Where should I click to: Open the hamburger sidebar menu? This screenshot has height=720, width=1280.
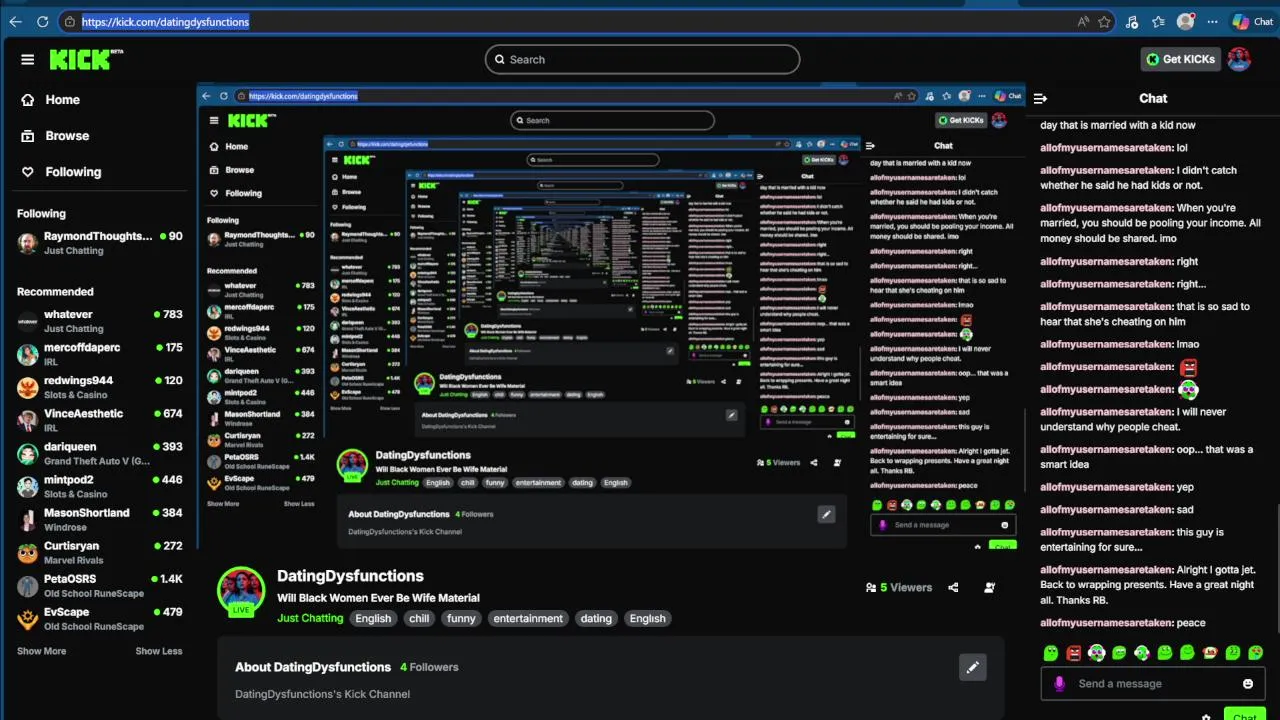tap(27, 59)
